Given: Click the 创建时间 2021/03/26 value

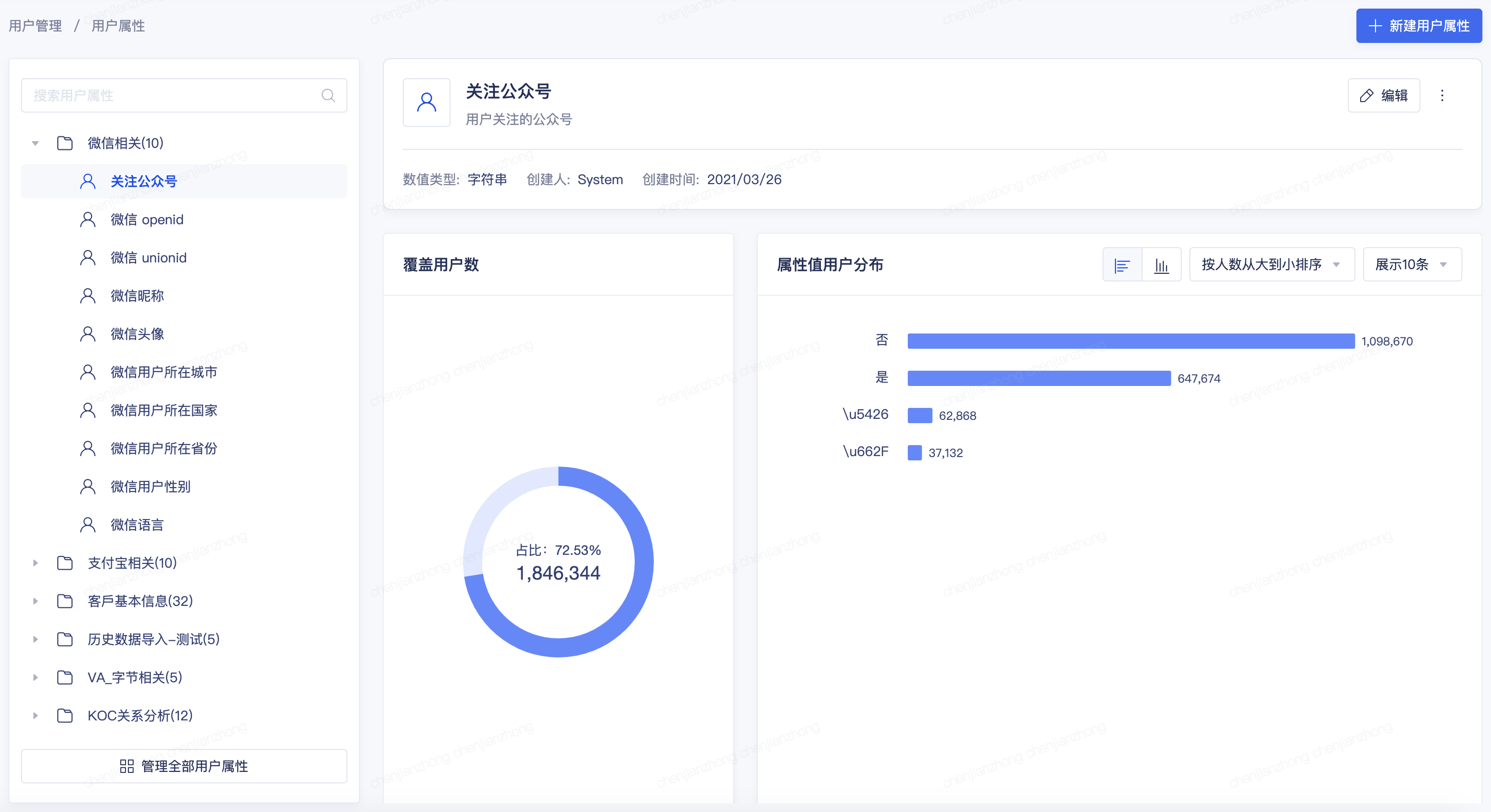Looking at the screenshot, I should pyautogui.click(x=744, y=179).
